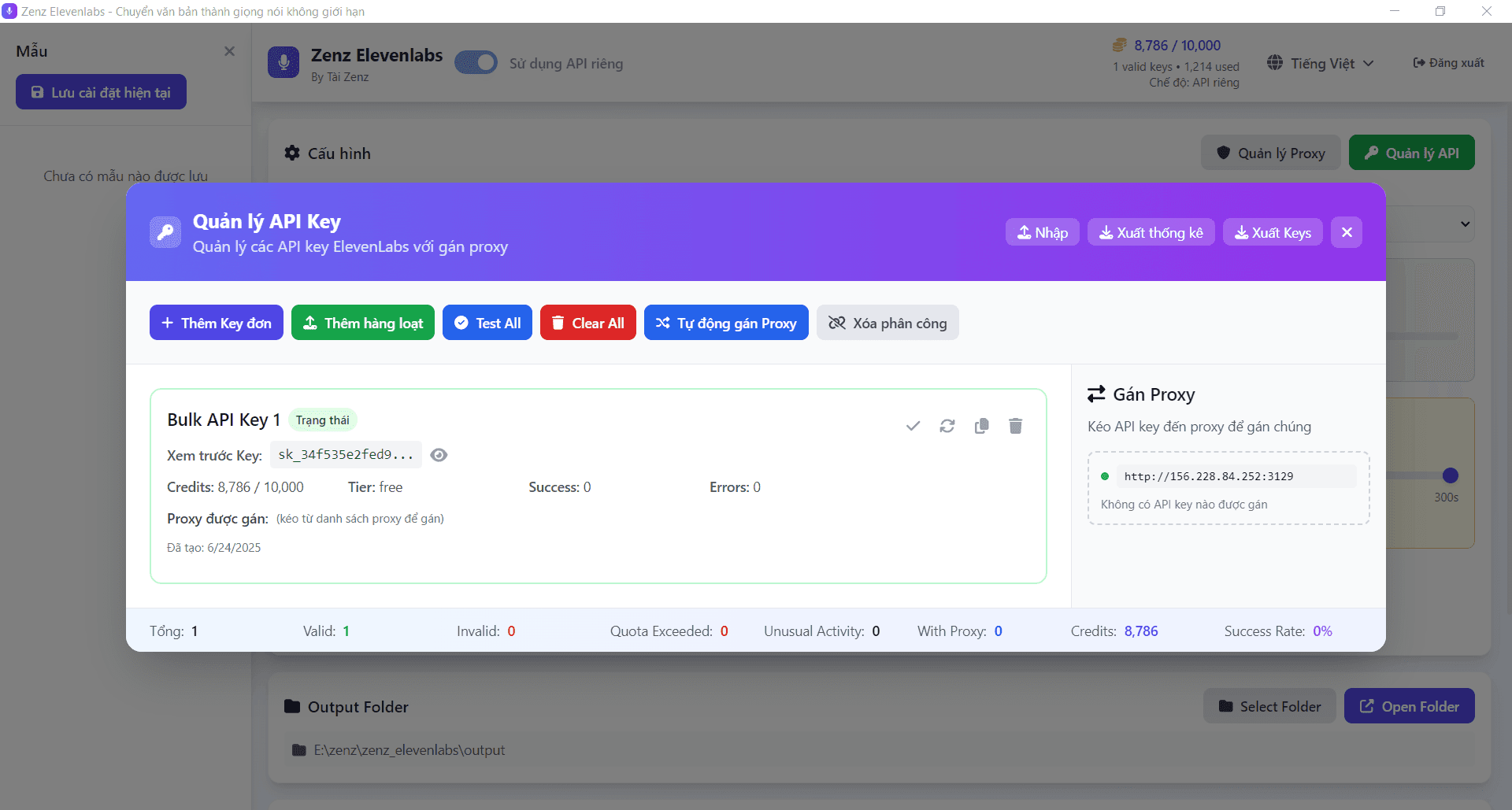Screen dimensions: 1512x810
Task: Click the credits 8,786 / 10,000 counter
Action: (x=1177, y=46)
